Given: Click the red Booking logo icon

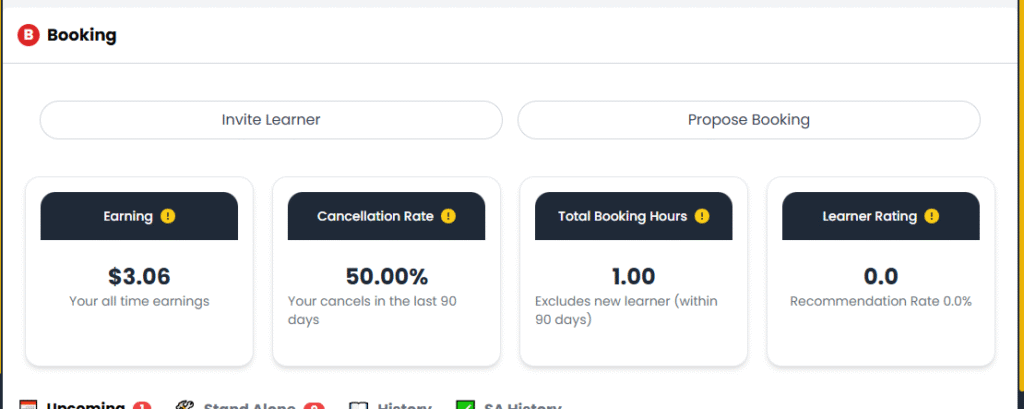Looking at the screenshot, I should 29,36.
